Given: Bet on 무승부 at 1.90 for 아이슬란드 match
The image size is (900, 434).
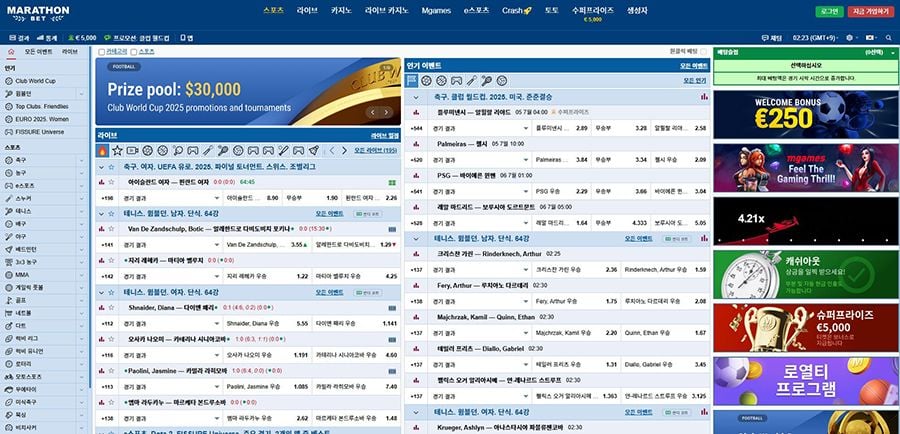Looking at the screenshot, I should 313,197.
